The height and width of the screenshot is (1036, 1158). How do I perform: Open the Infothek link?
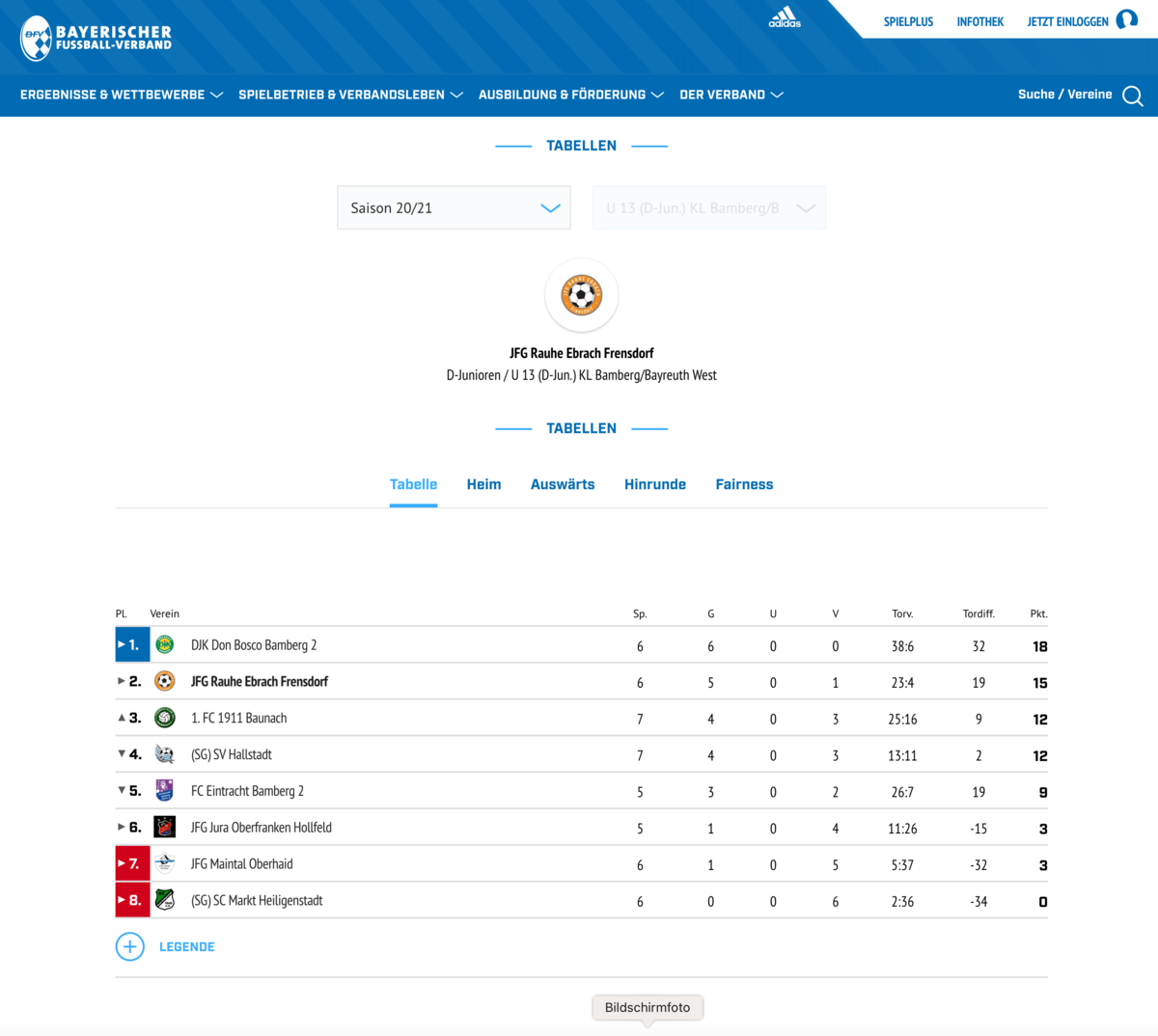pos(980,21)
